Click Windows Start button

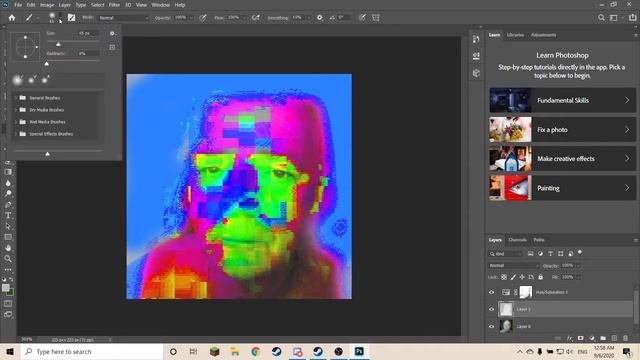coord(10,351)
